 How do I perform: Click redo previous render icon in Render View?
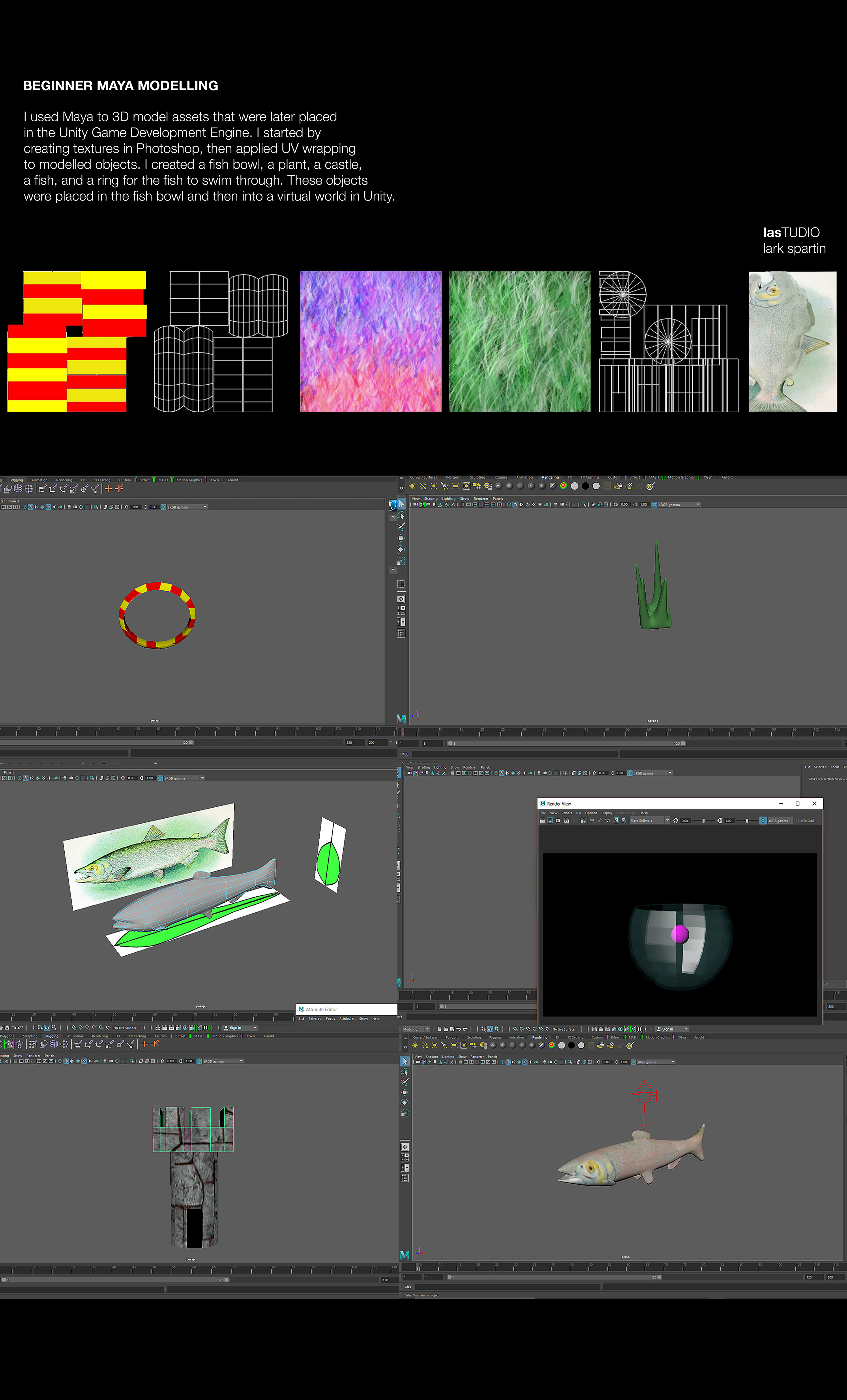[x=543, y=820]
